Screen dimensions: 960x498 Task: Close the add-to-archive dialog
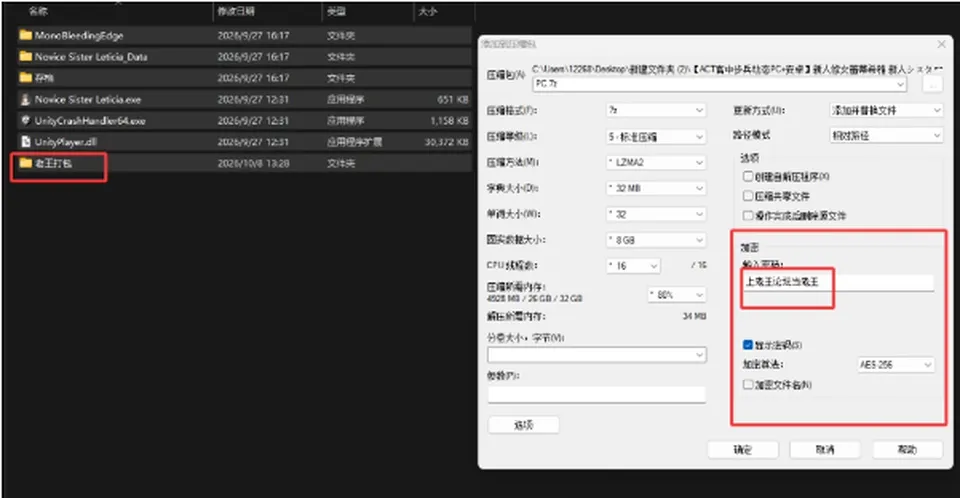point(941,44)
